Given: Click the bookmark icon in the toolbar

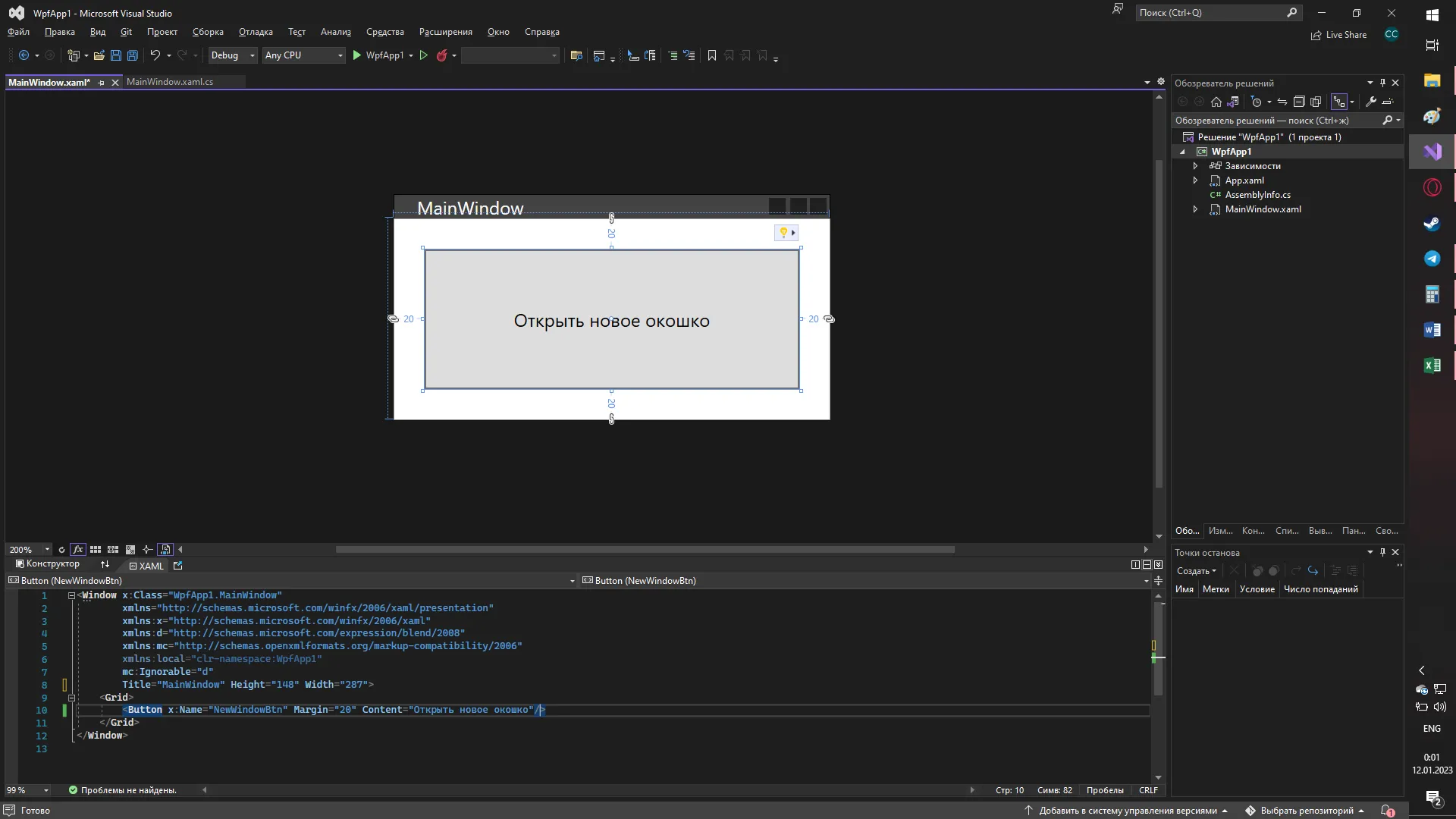Looking at the screenshot, I should 711,55.
